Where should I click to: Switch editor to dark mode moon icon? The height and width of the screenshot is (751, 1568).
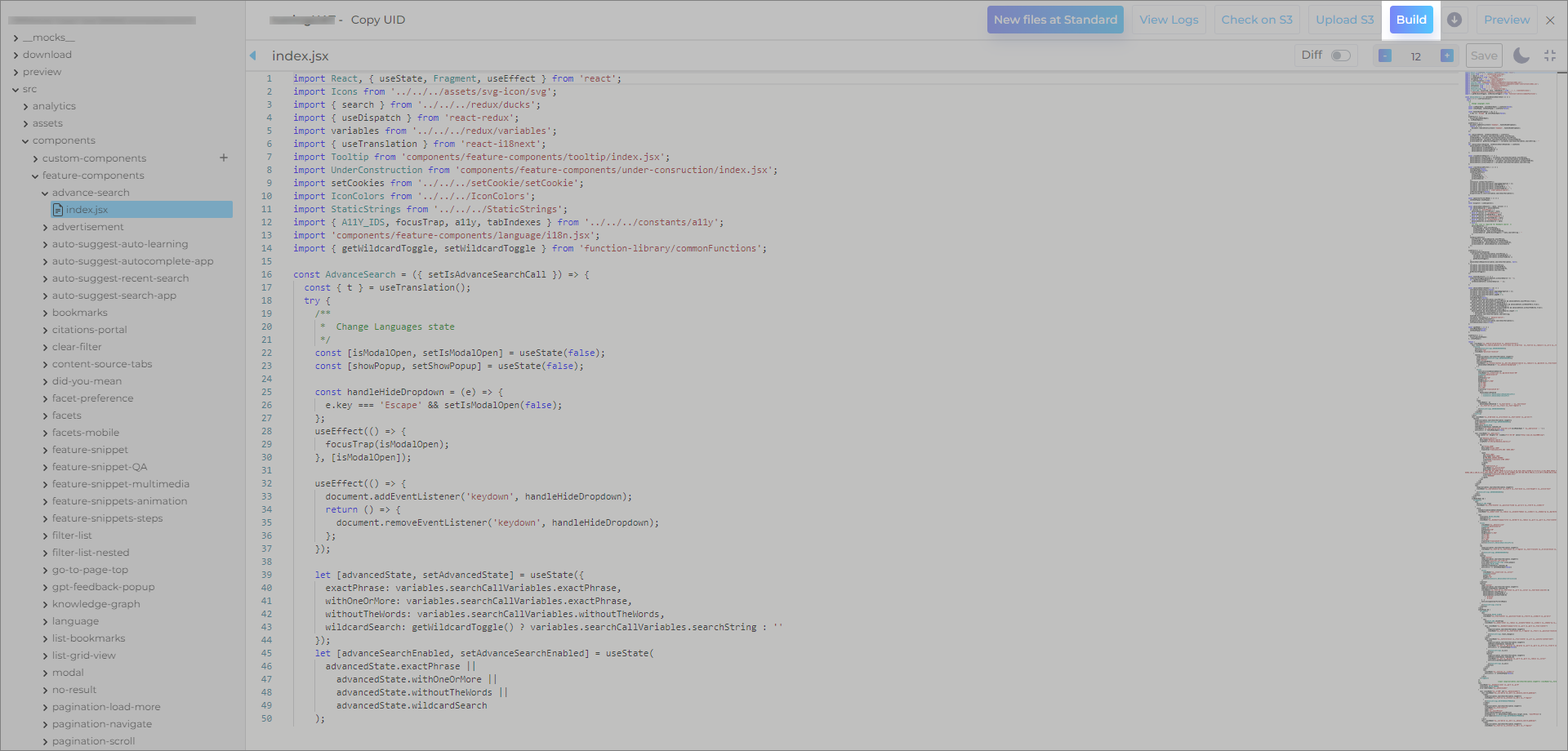point(1521,56)
